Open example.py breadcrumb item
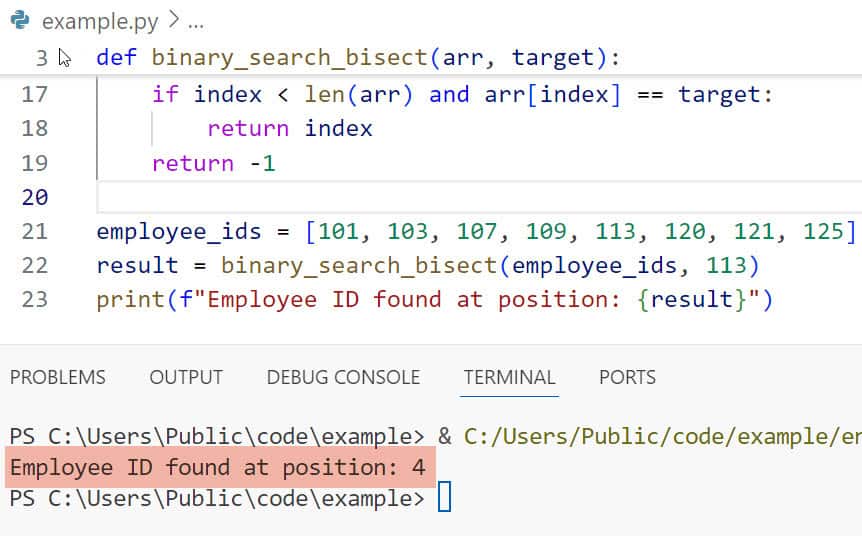This screenshot has width=862, height=536. tap(100, 22)
